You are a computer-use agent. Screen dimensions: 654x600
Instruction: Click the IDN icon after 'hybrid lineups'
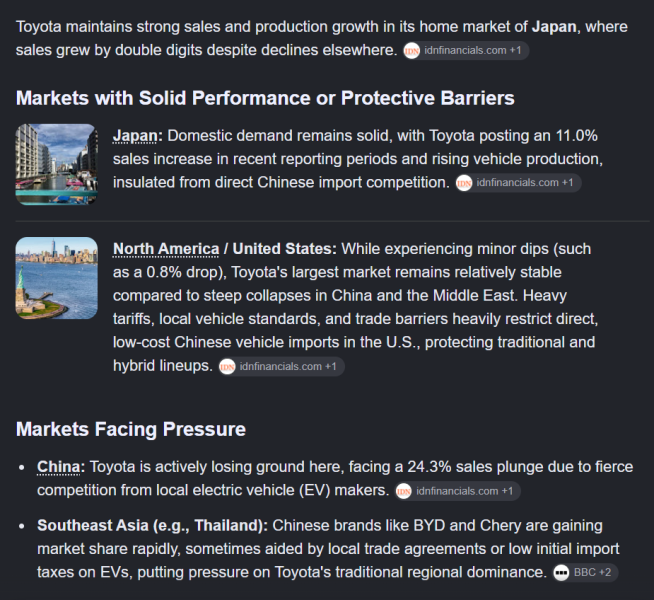(227, 367)
